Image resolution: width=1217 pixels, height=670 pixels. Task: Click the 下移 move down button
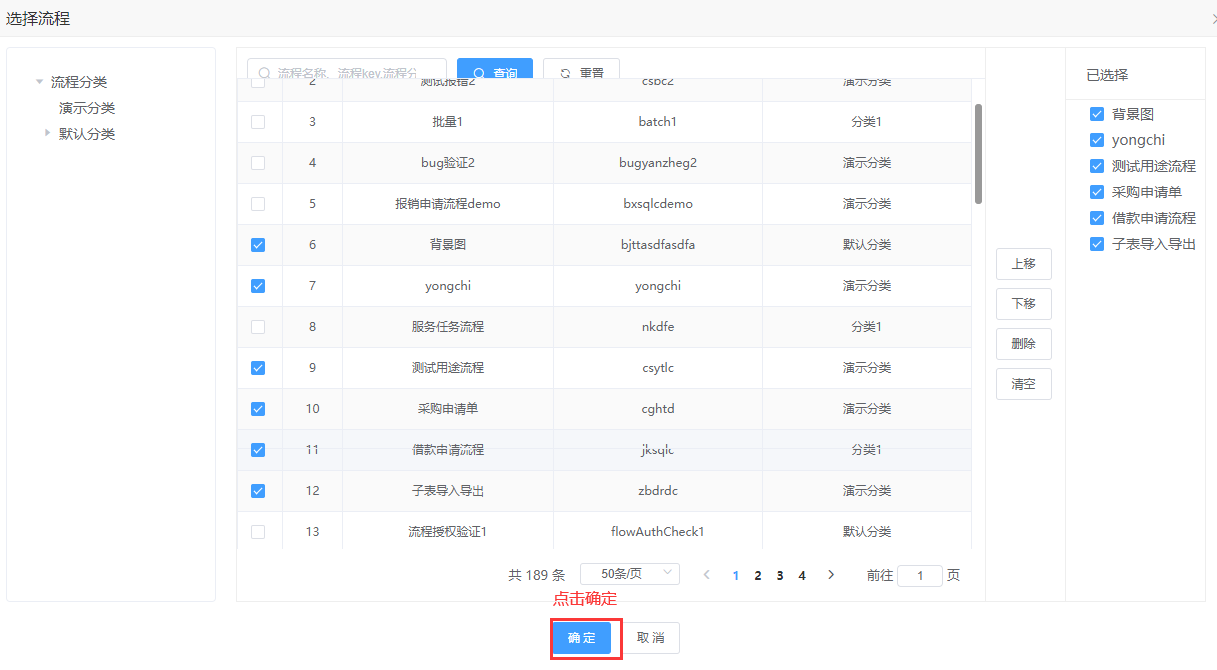pos(1024,304)
